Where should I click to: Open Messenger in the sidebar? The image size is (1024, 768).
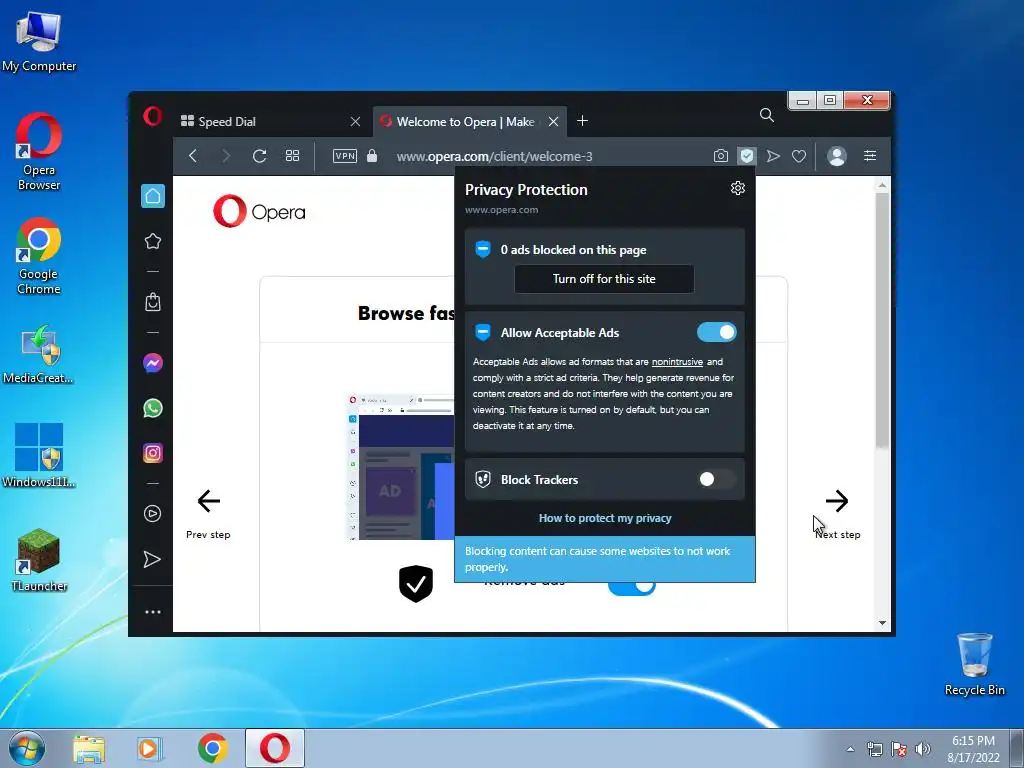tap(153, 363)
